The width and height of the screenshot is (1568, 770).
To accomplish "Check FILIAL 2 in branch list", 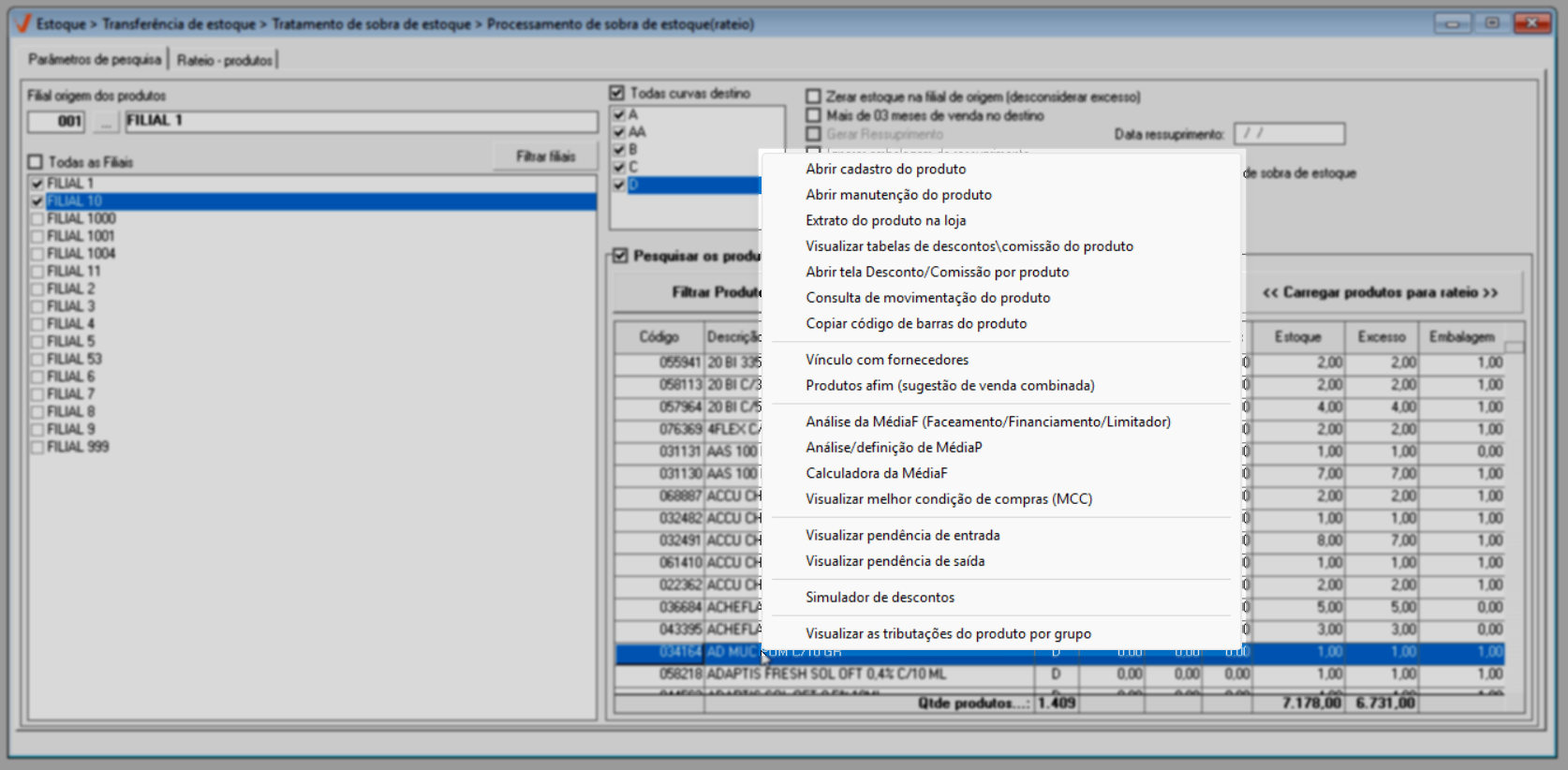I will (37, 289).
